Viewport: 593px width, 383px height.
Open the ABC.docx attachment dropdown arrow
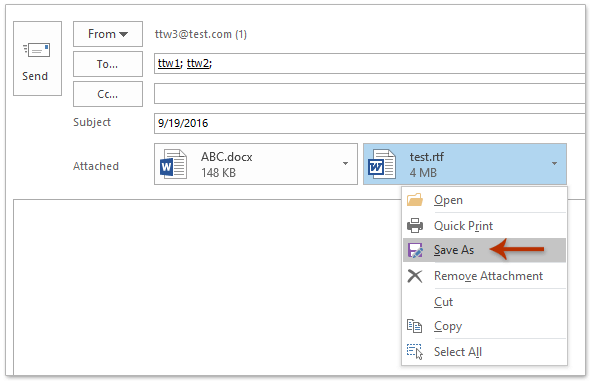[x=345, y=163]
